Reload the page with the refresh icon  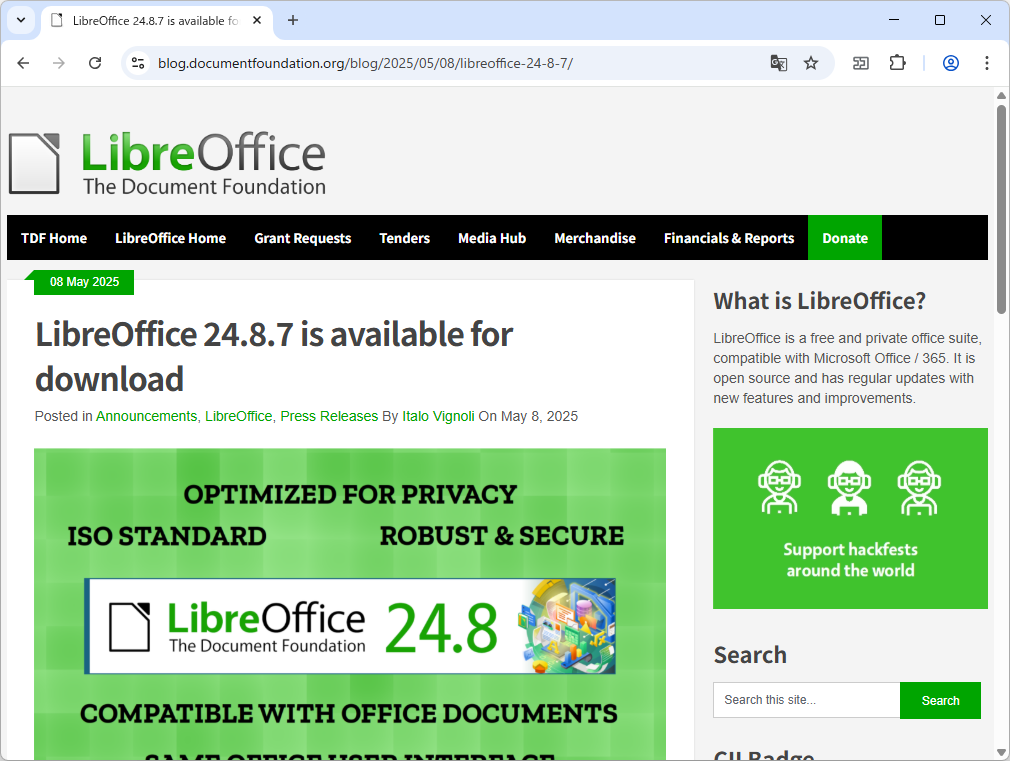coord(95,62)
